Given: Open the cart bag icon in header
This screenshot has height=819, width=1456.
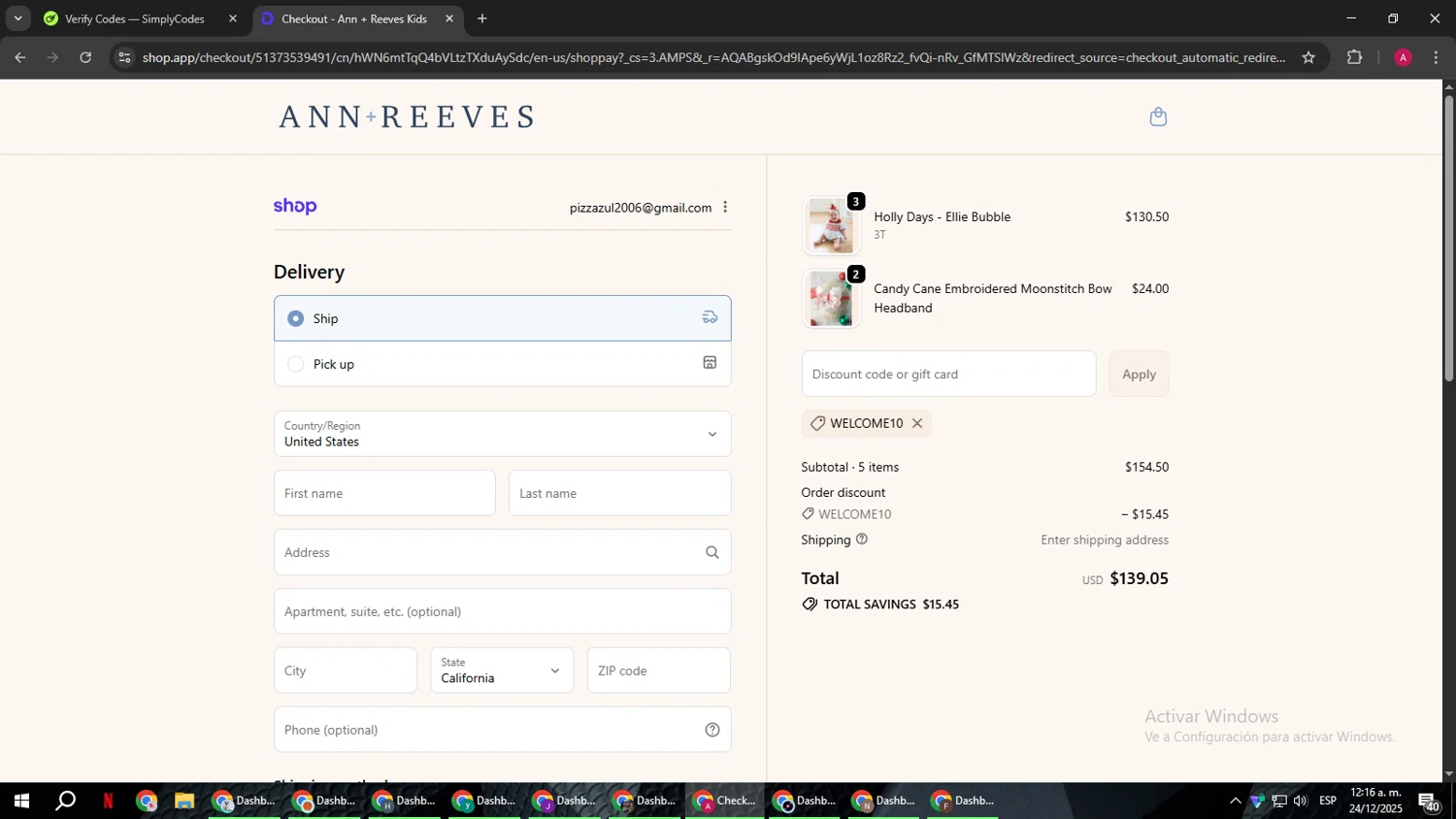Looking at the screenshot, I should [x=1157, y=117].
